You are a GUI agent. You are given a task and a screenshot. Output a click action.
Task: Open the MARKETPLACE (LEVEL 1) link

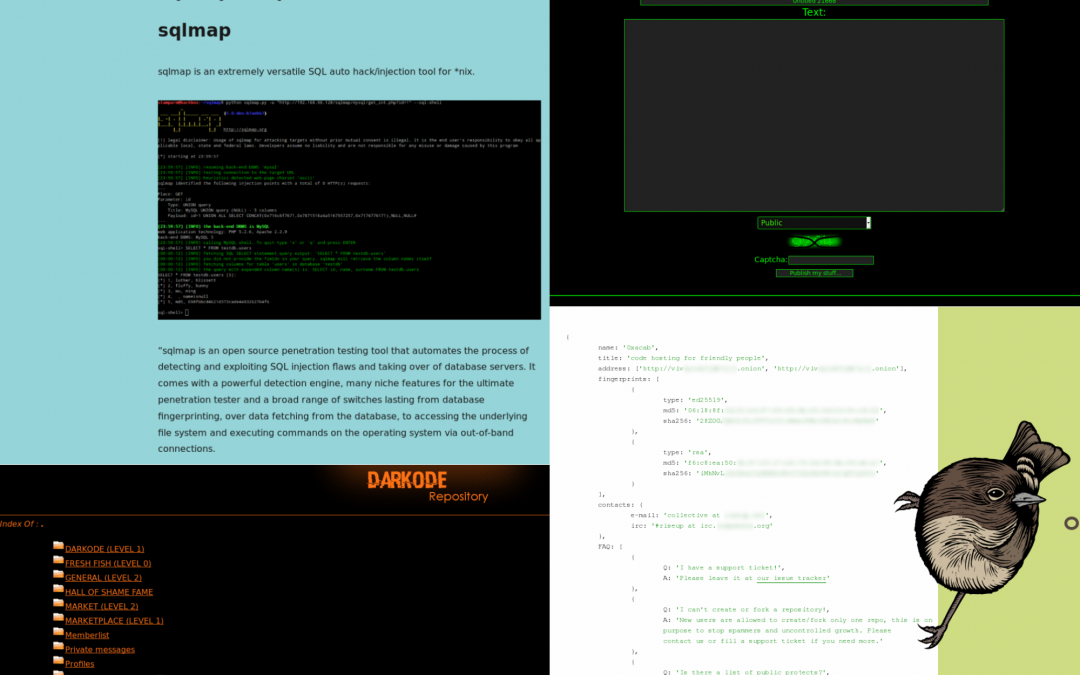114,621
